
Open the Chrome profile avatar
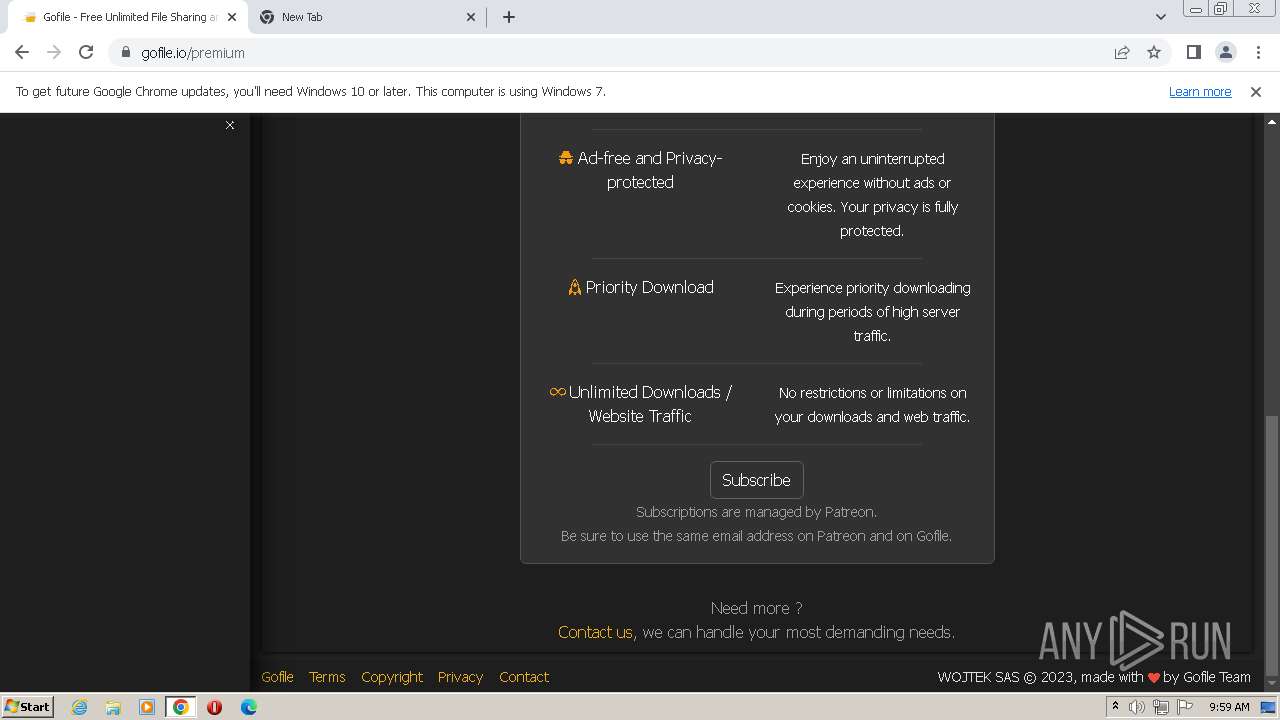click(1225, 53)
